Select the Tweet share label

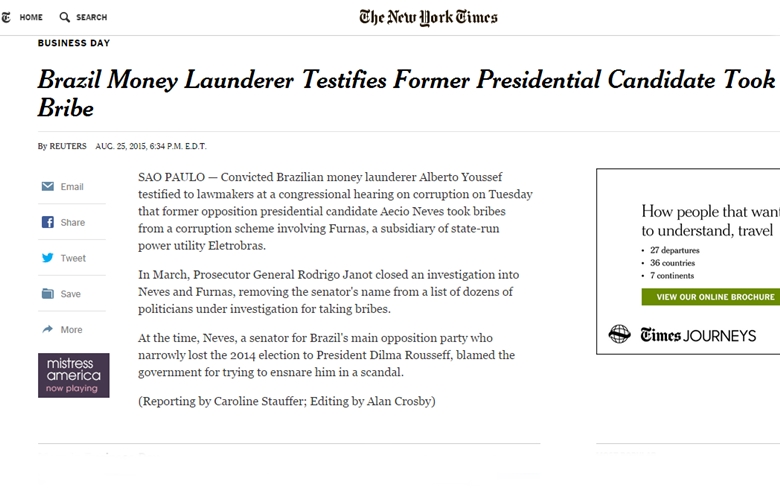point(73,258)
